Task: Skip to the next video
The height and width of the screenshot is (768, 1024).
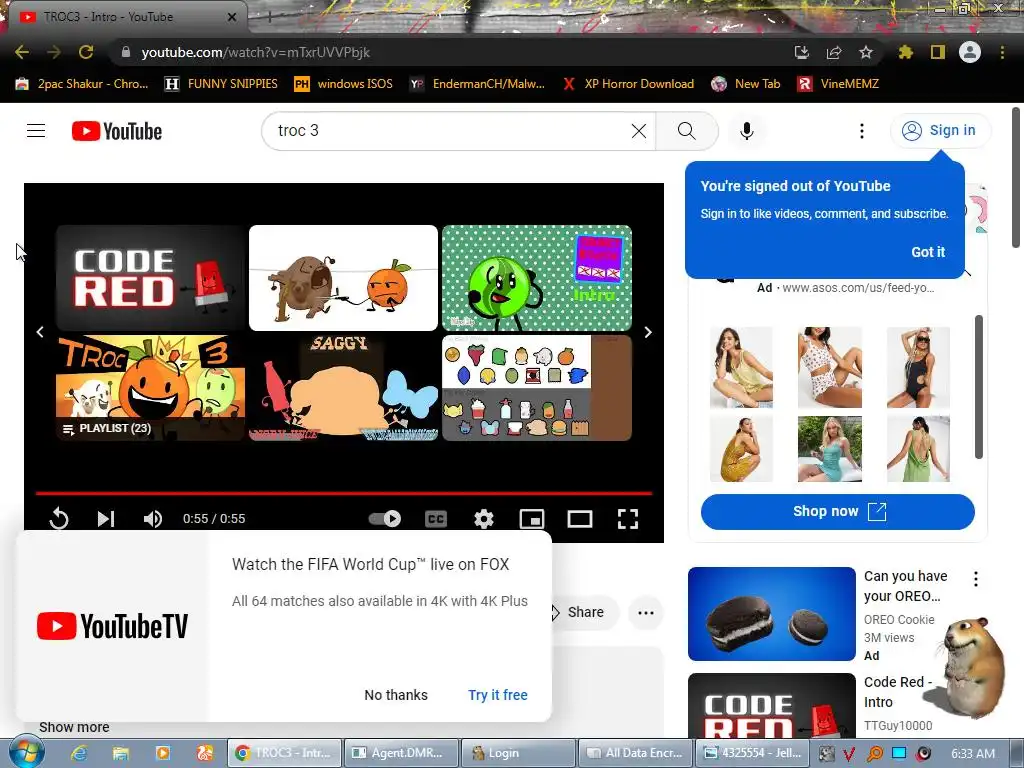Action: [106, 519]
